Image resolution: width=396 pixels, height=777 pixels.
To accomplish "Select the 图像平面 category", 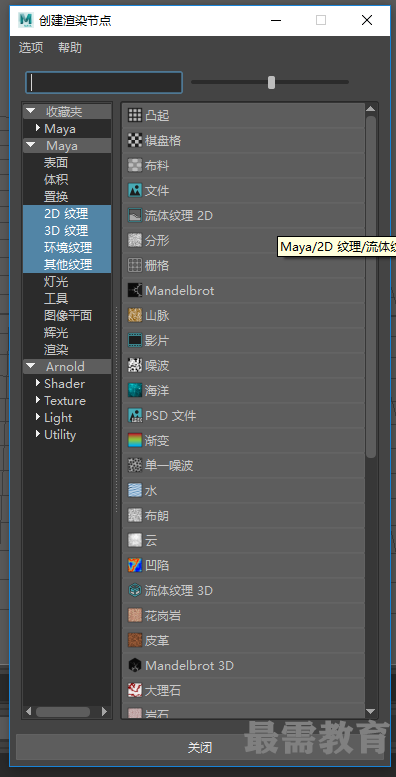I will coord(67,315).
